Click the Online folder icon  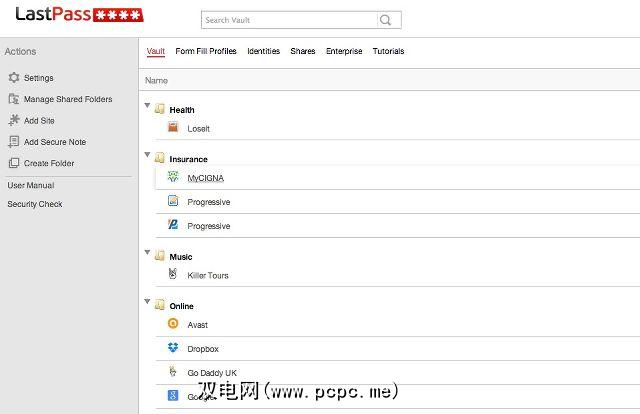click(x=160, y=305)
